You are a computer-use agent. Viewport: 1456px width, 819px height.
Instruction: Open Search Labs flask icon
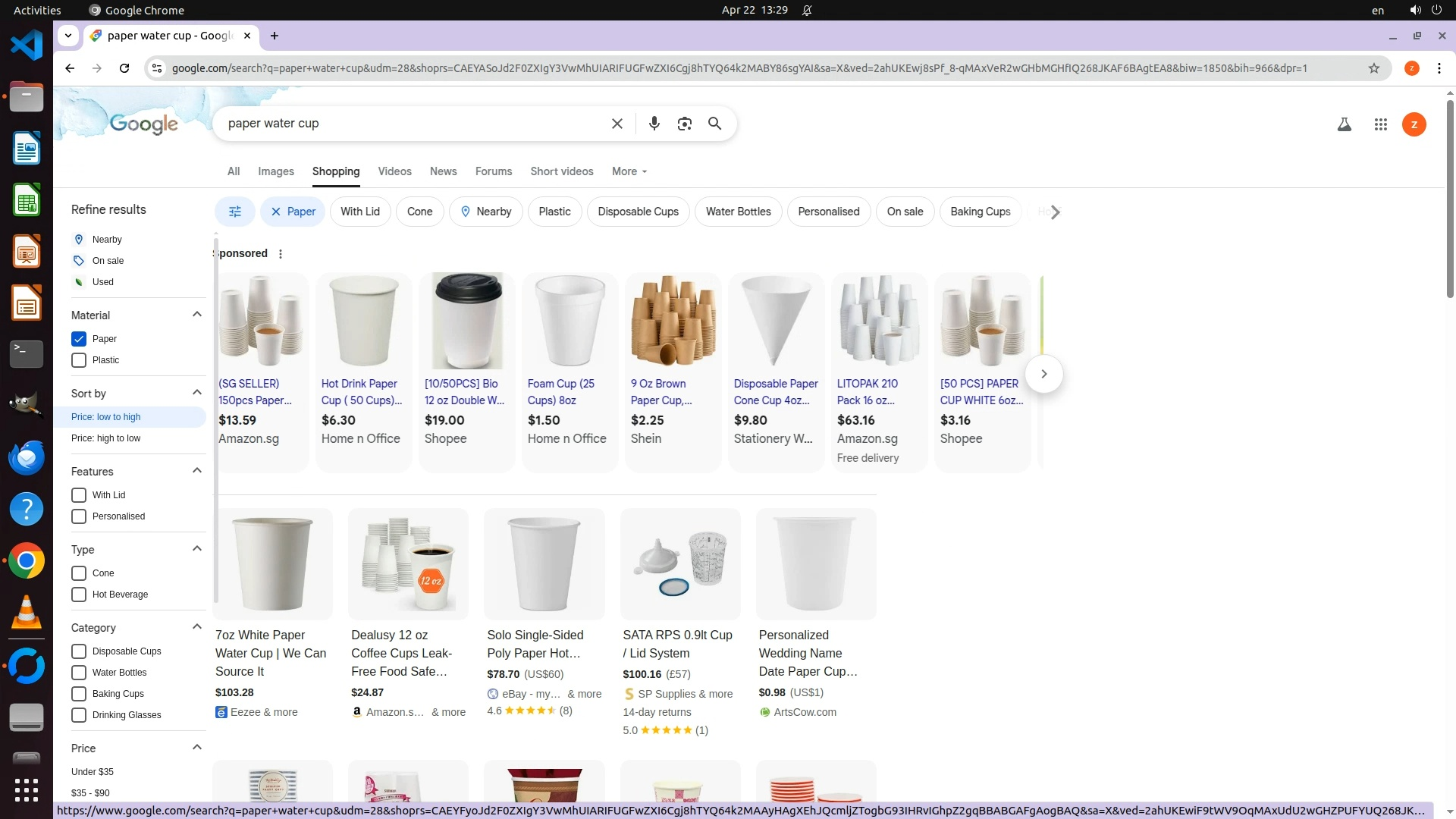(1344, 124)
